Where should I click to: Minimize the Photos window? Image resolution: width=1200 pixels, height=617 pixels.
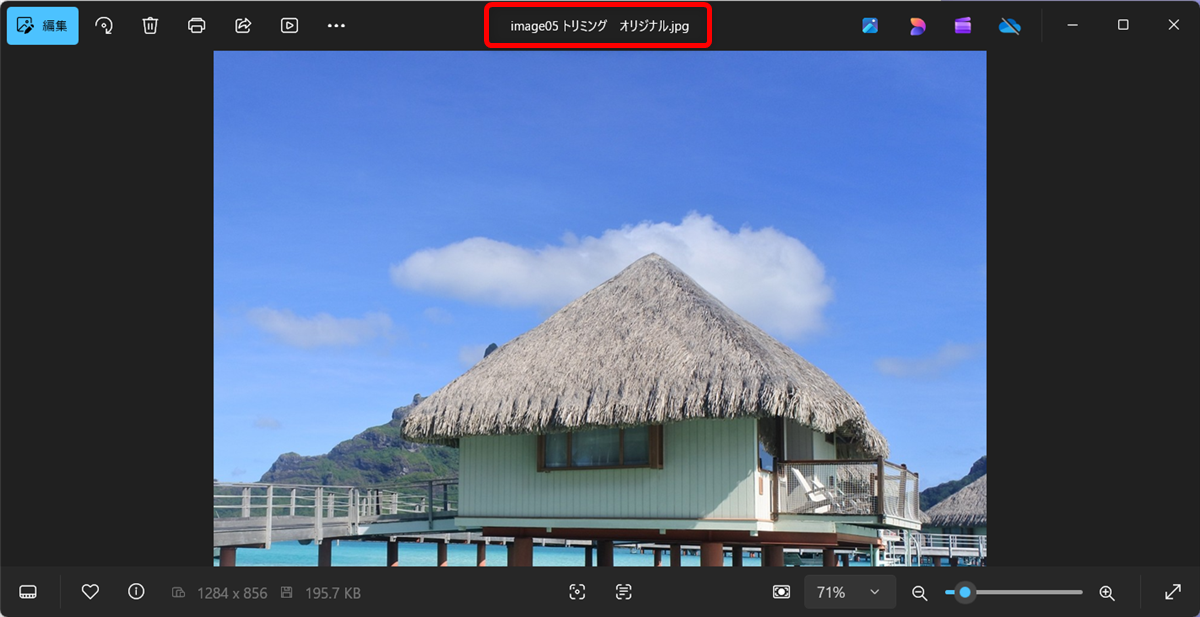pyautogui.click(x=1073, y=25)
